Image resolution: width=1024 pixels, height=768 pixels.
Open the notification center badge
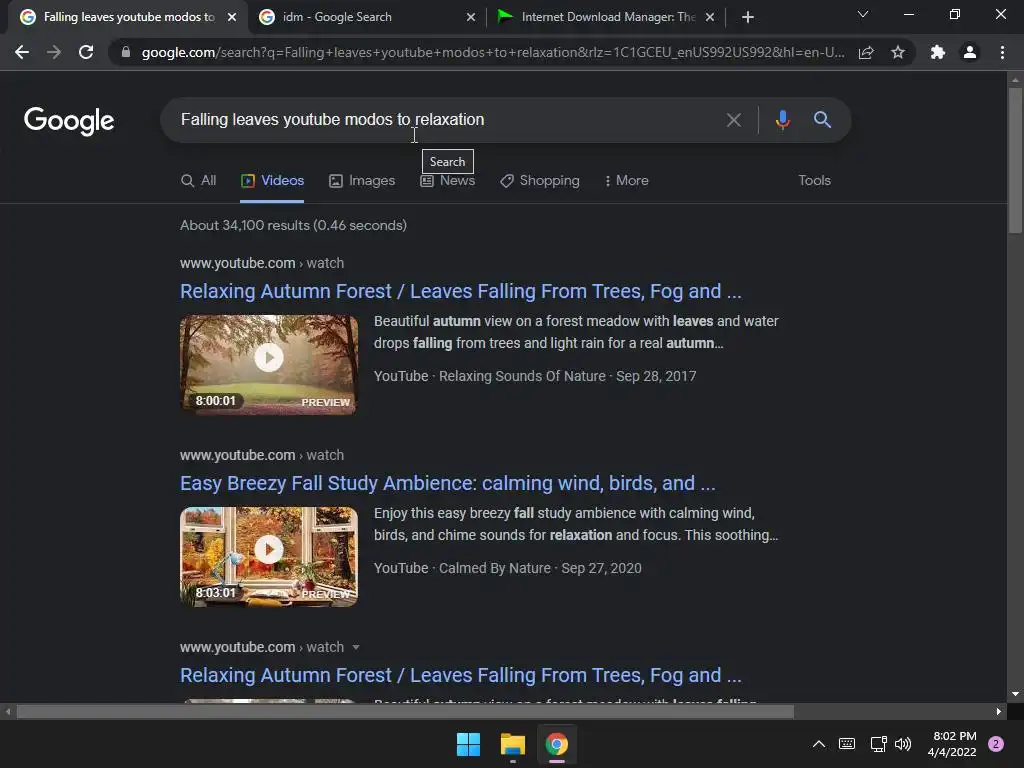point(996,744)
